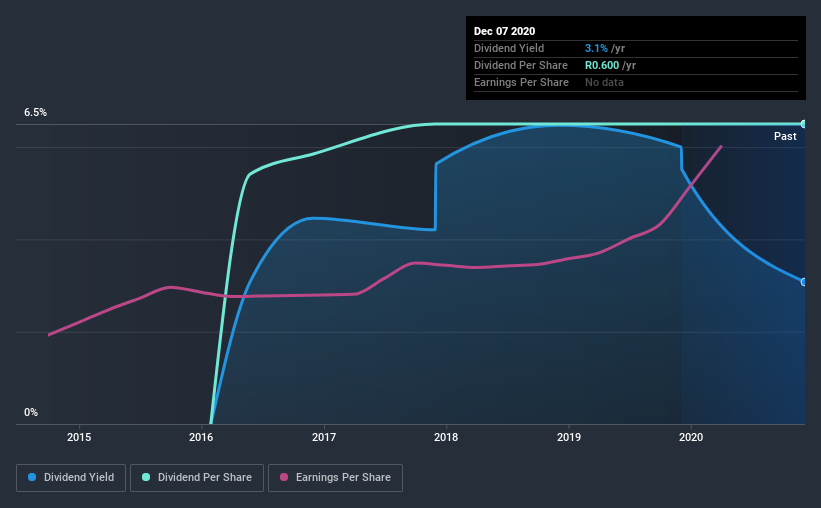Screen dimensions: 821x508
Task: Toggle the Dividend Yield legend button
Action: coord(71,478)
